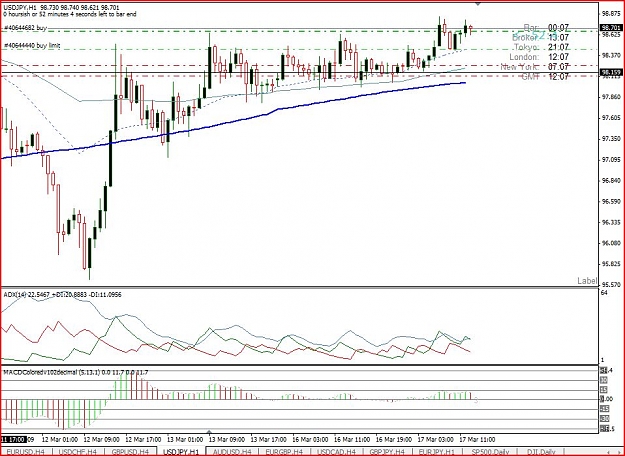Click the grey 'Label' text object
This screenshot has height=456, width=625.
click(x=587, y=281)
